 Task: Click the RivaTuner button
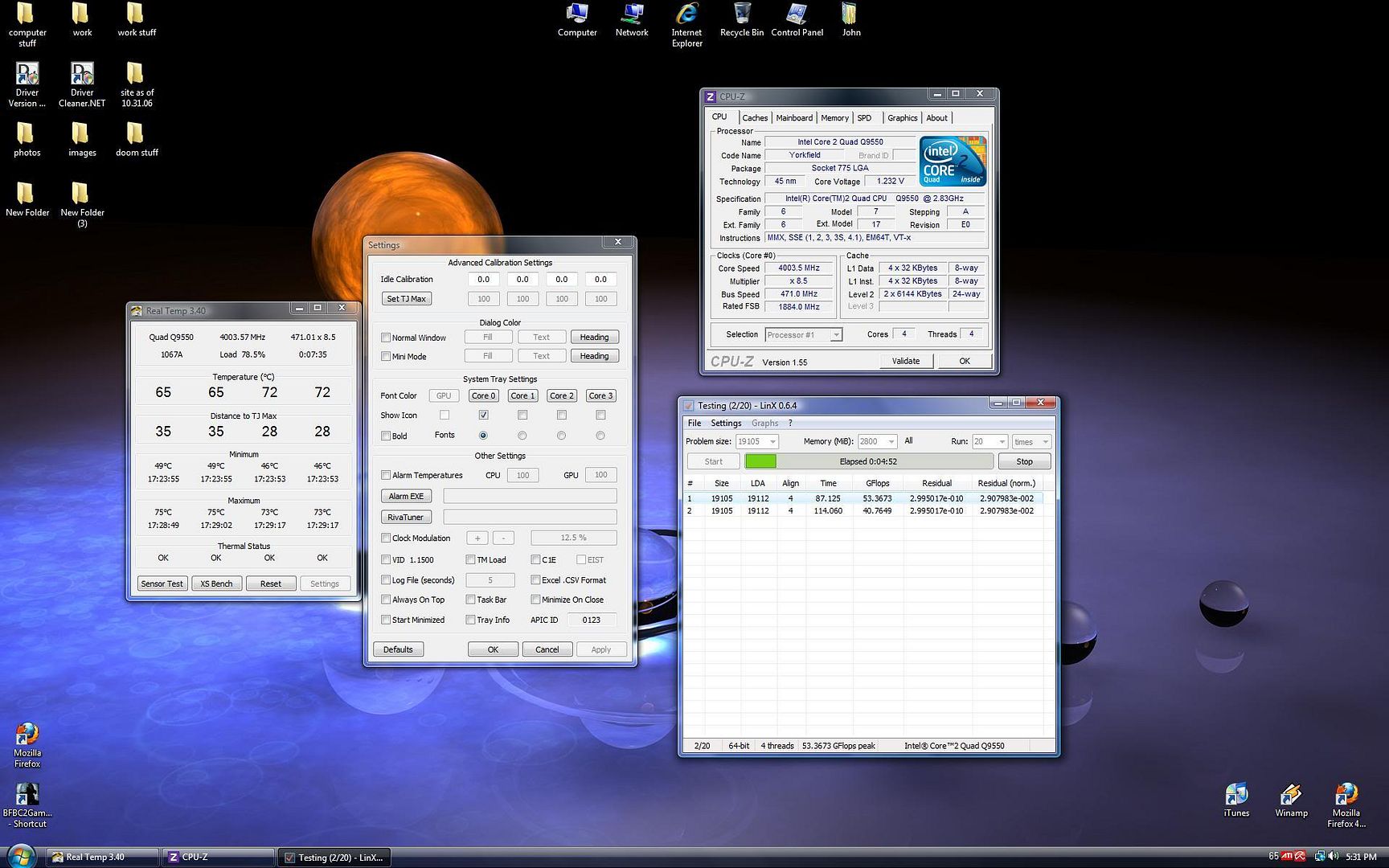click(x=406, y=517)
